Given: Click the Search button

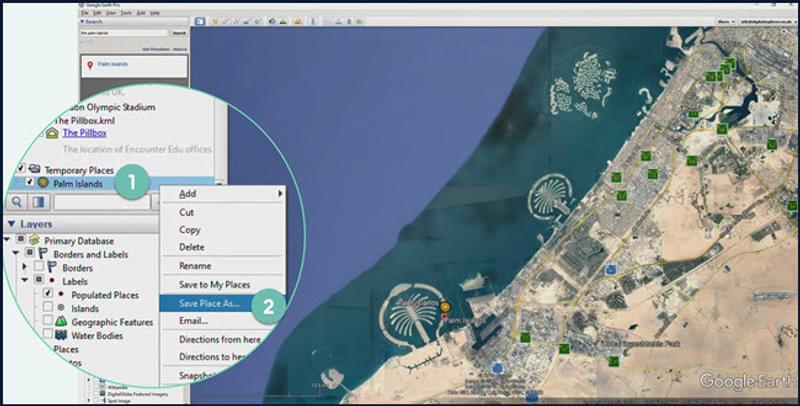Looking at the screenshot, I should pos(179,33).
